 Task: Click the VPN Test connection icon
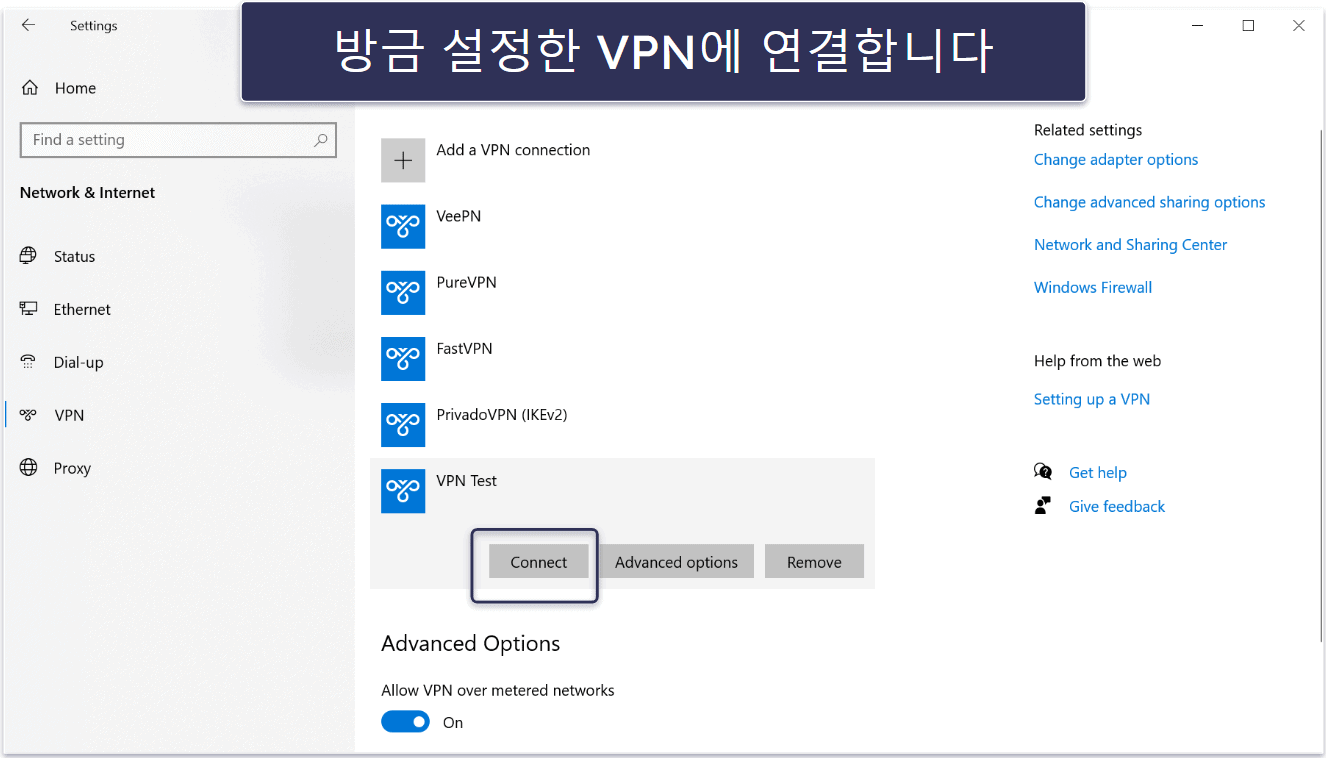(x=403, y=491)
